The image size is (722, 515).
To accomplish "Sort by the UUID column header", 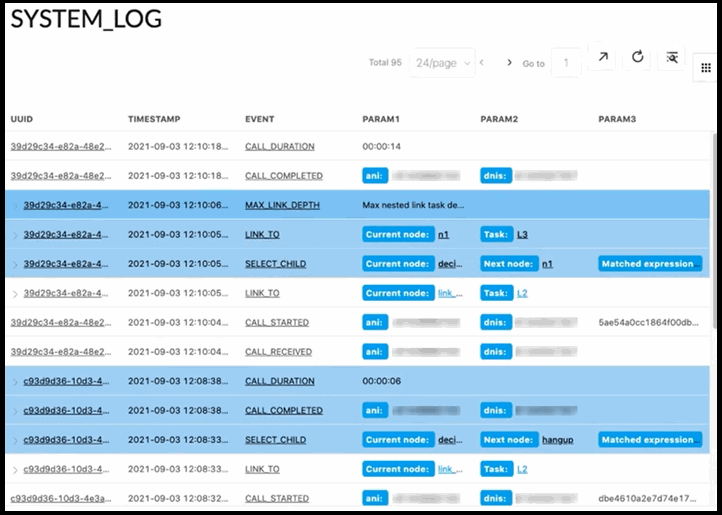I will coord(22,119).
